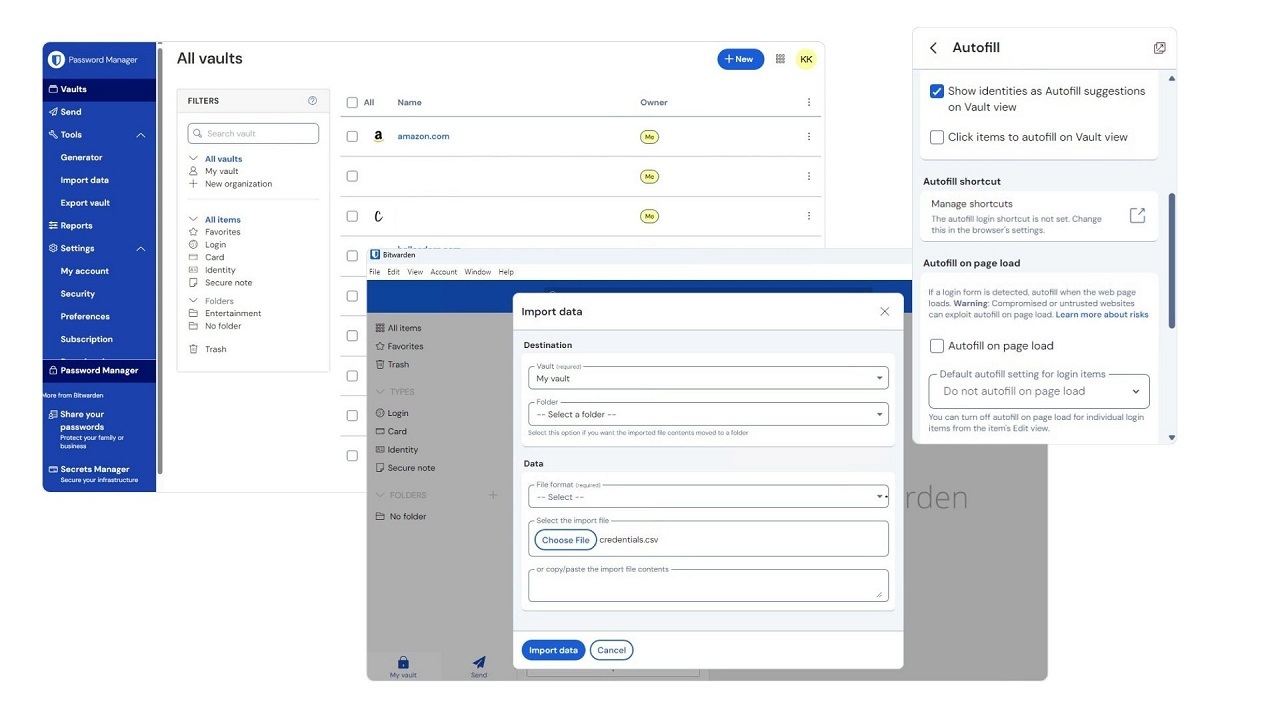Screen dimensions: 1280x720
Task: Open the File format dropdown
Action: [x=708, y=497]
